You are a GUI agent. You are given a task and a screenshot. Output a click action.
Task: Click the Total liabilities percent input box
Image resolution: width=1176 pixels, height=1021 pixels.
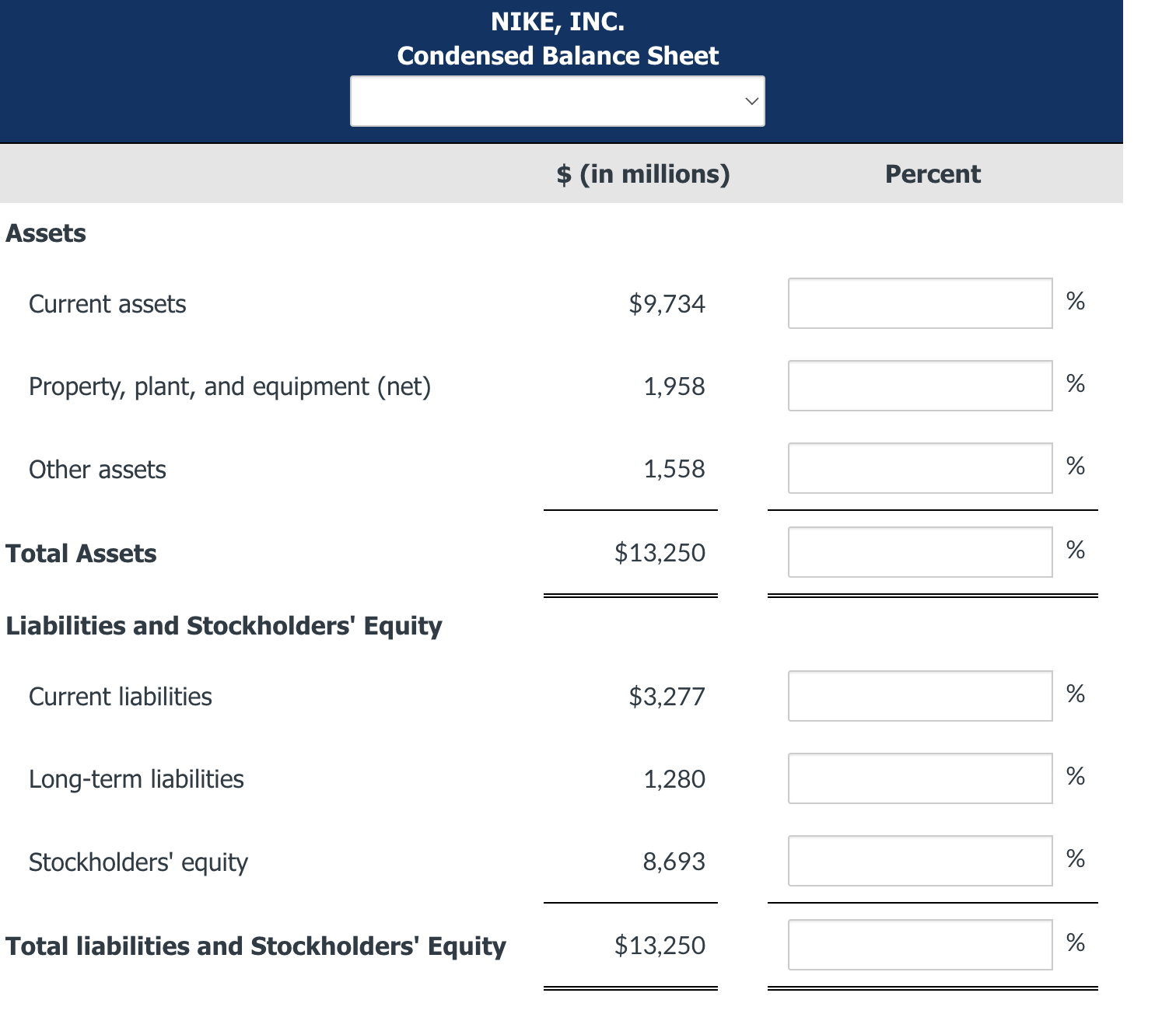920,945
